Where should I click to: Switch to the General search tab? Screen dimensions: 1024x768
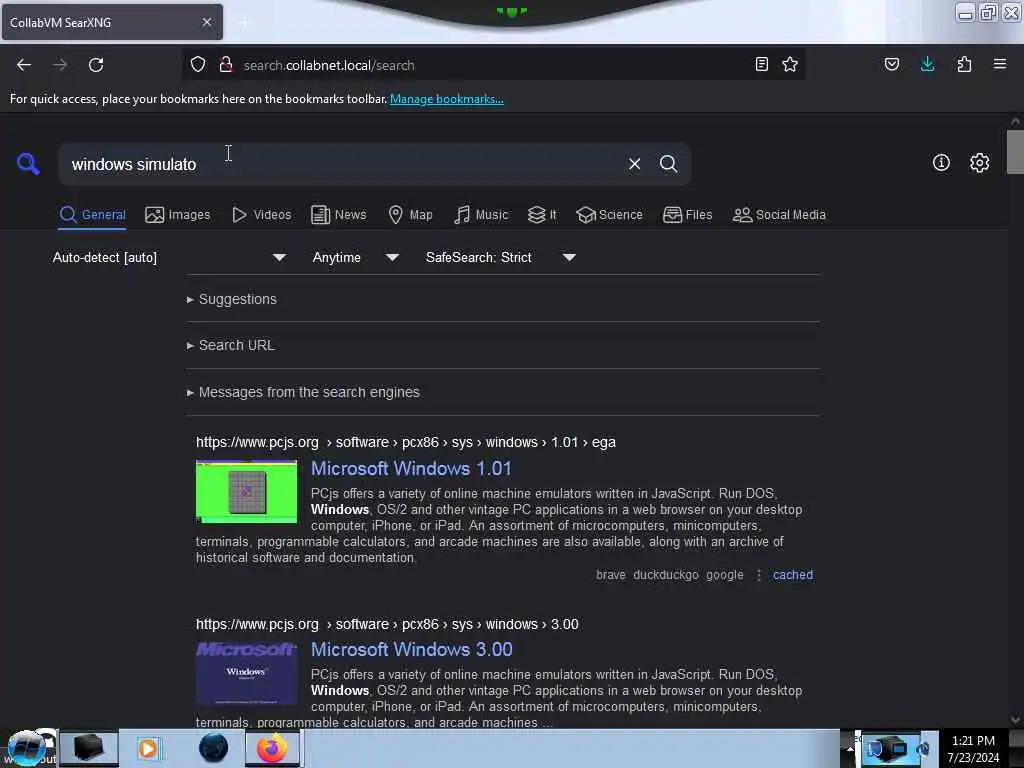(93, 215)
